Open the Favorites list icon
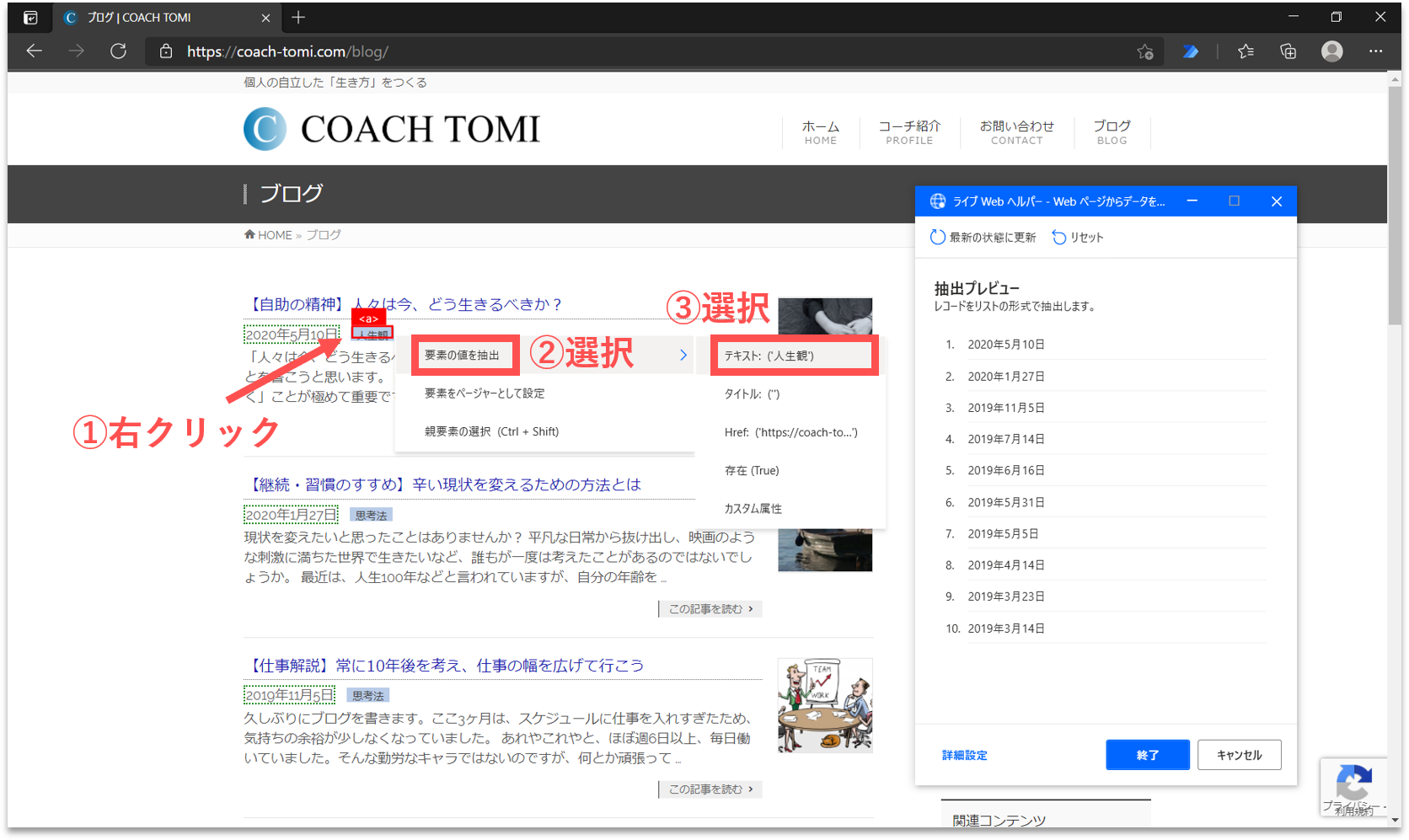Screen dimensions: 1409x840 [x=1246, y=51]
